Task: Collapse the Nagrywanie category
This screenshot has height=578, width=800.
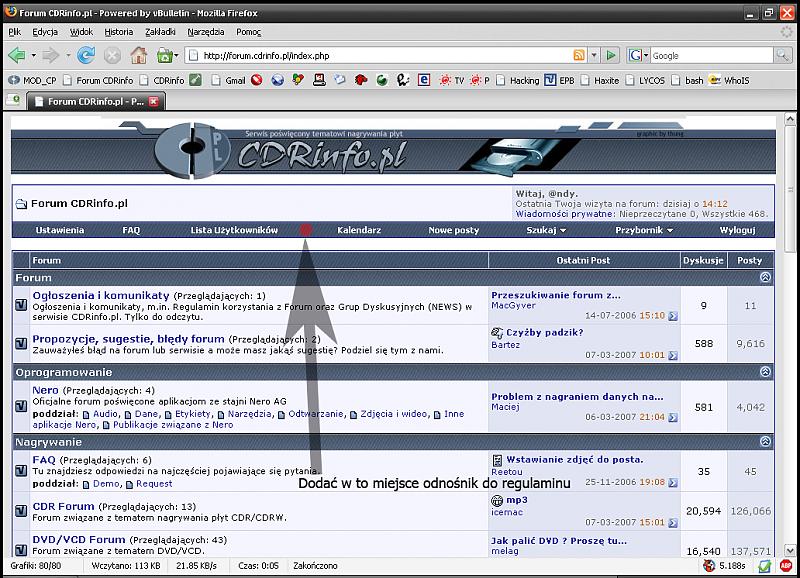Action: (765, 441)
